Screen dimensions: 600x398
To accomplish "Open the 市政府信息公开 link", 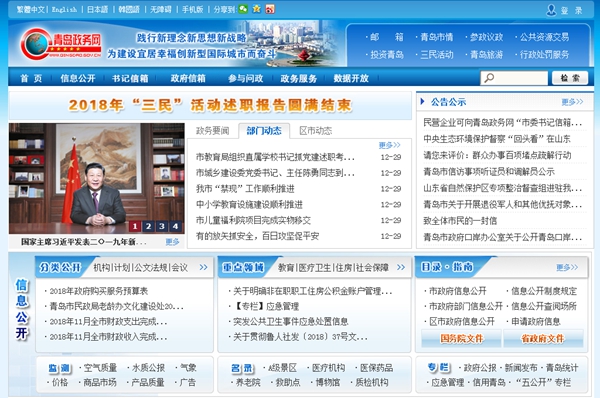I will 457,291.
